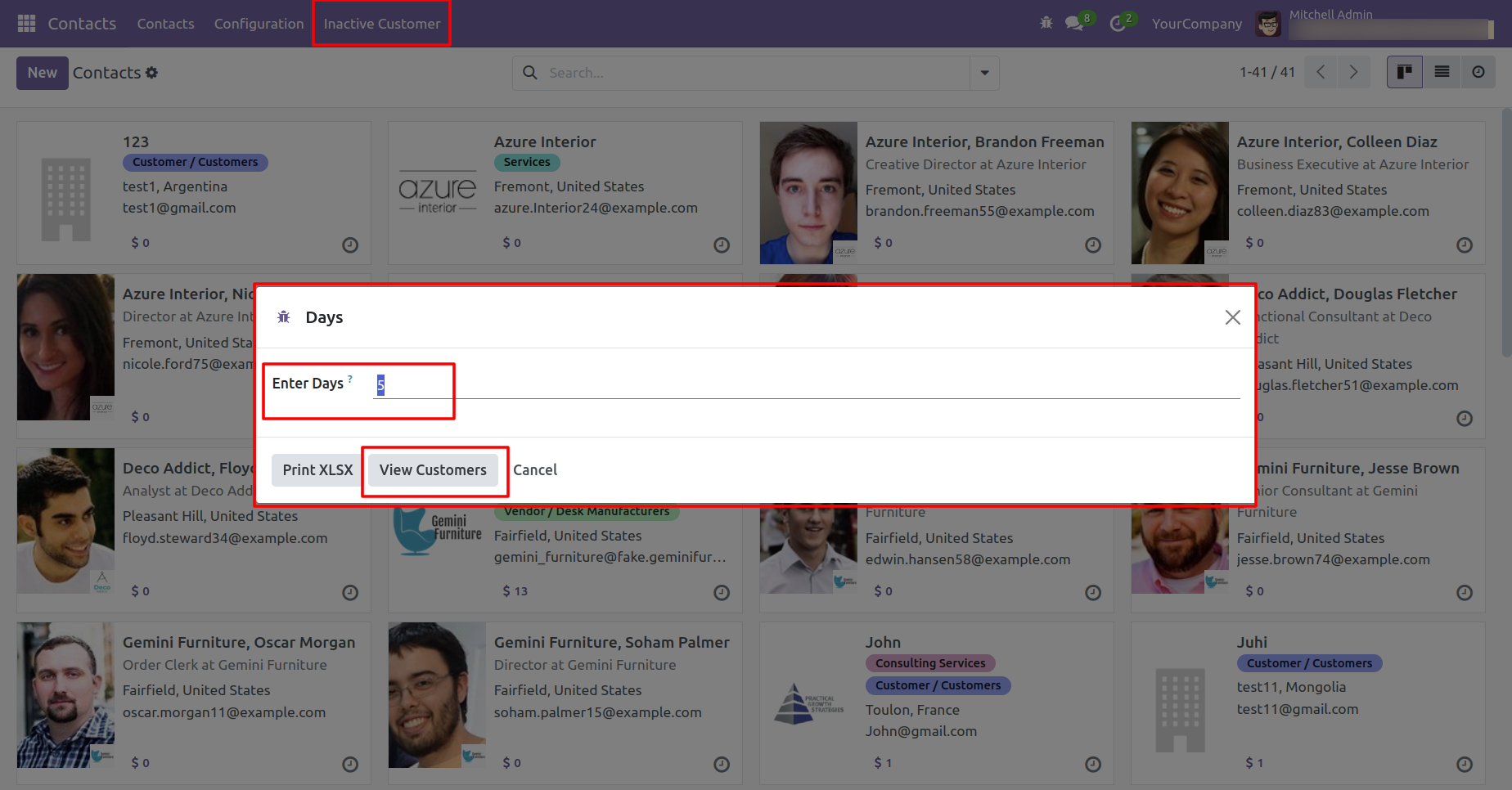Open the Contacts menu item
The width and height of the screenshot is (1512, 790).
(166, 24)
